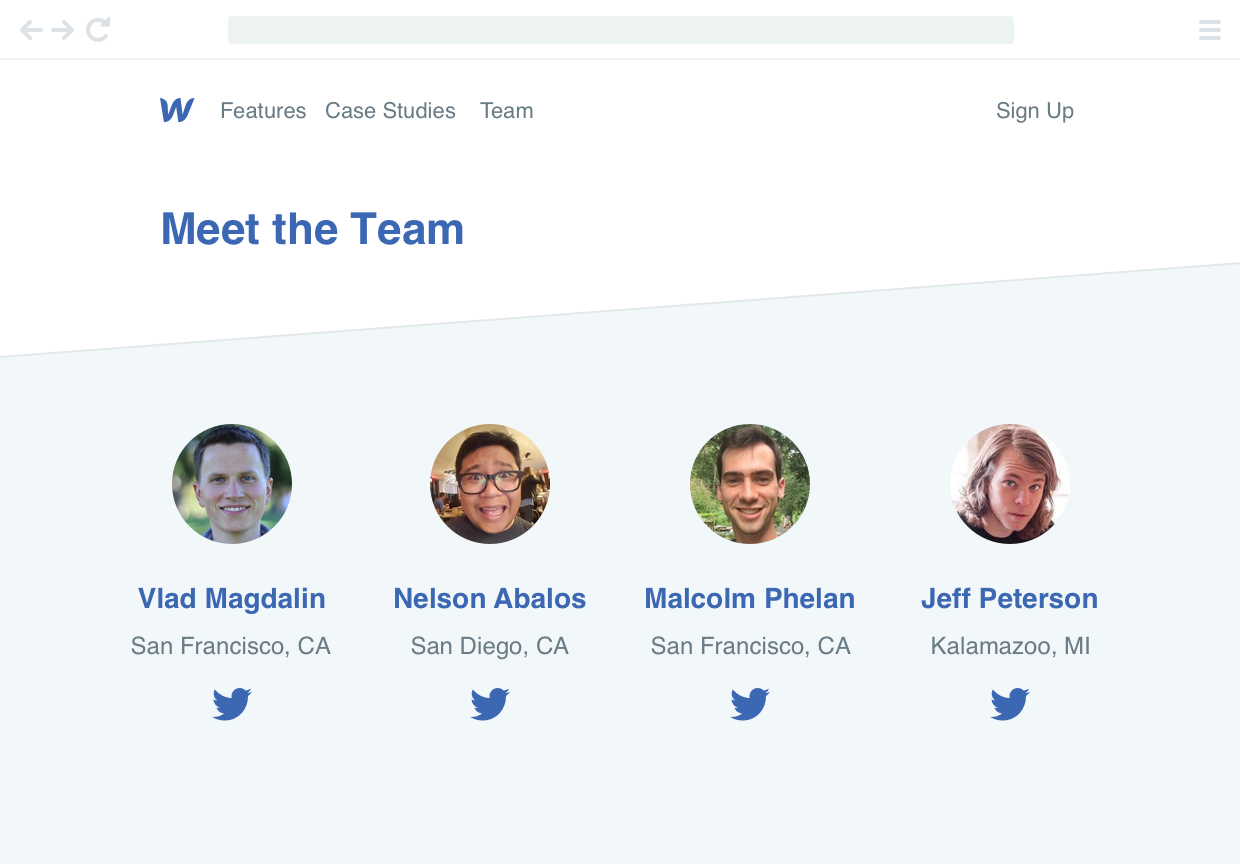Screen dimensions: 1240x864
Task: Click the Webflow W logo
Action: pyautogui.click(x=177, y=110)
